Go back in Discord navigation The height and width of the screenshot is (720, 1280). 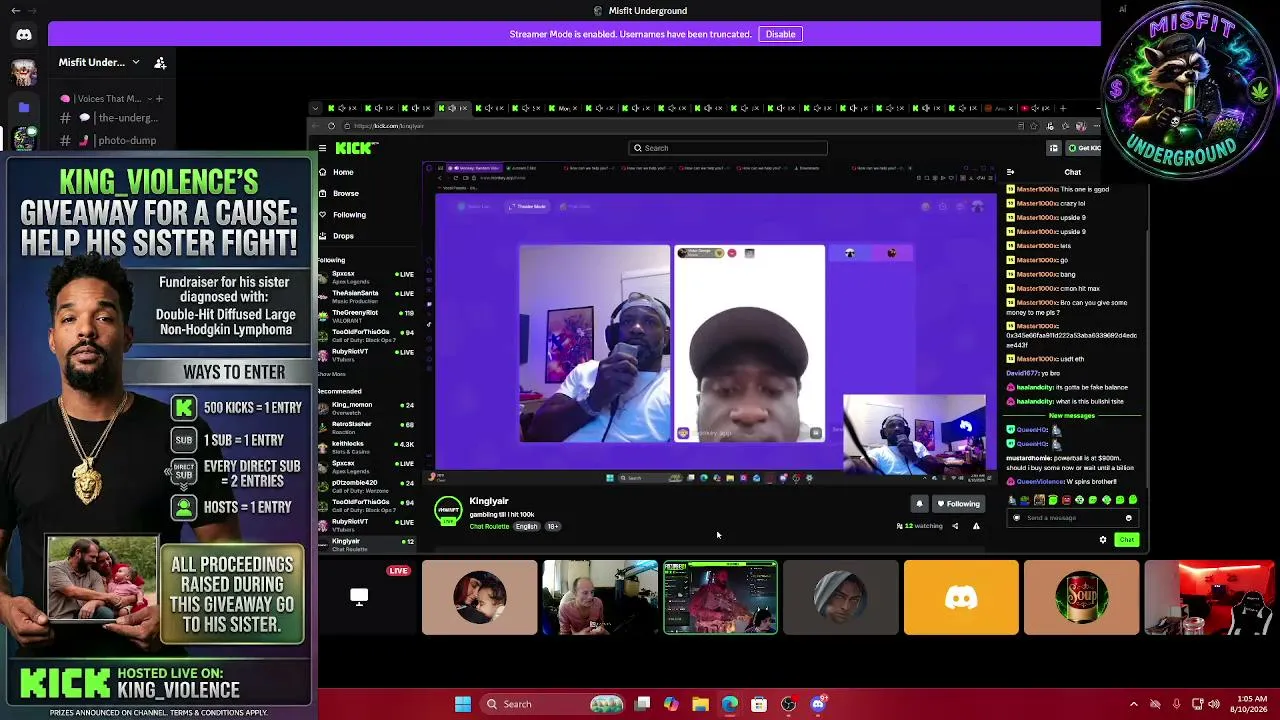coord(15,10)
